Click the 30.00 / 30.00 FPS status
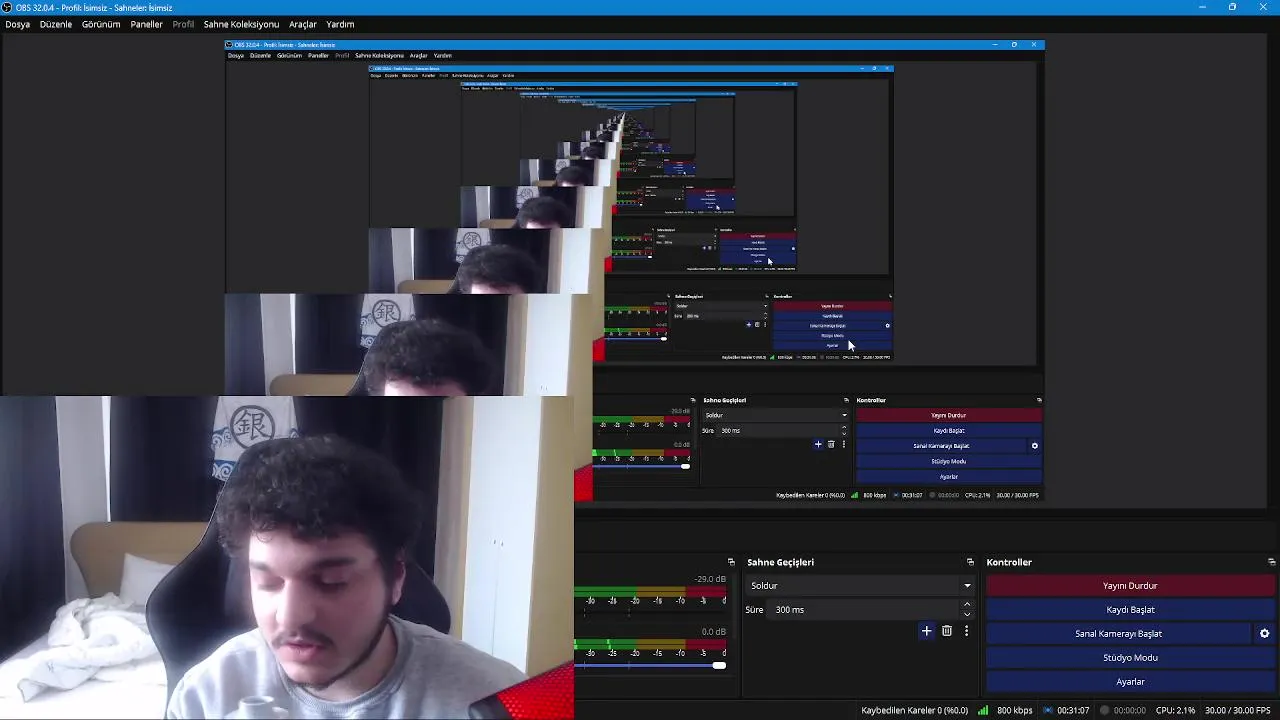This screenshot has height=720, width=1280. tap(1237, 710)
